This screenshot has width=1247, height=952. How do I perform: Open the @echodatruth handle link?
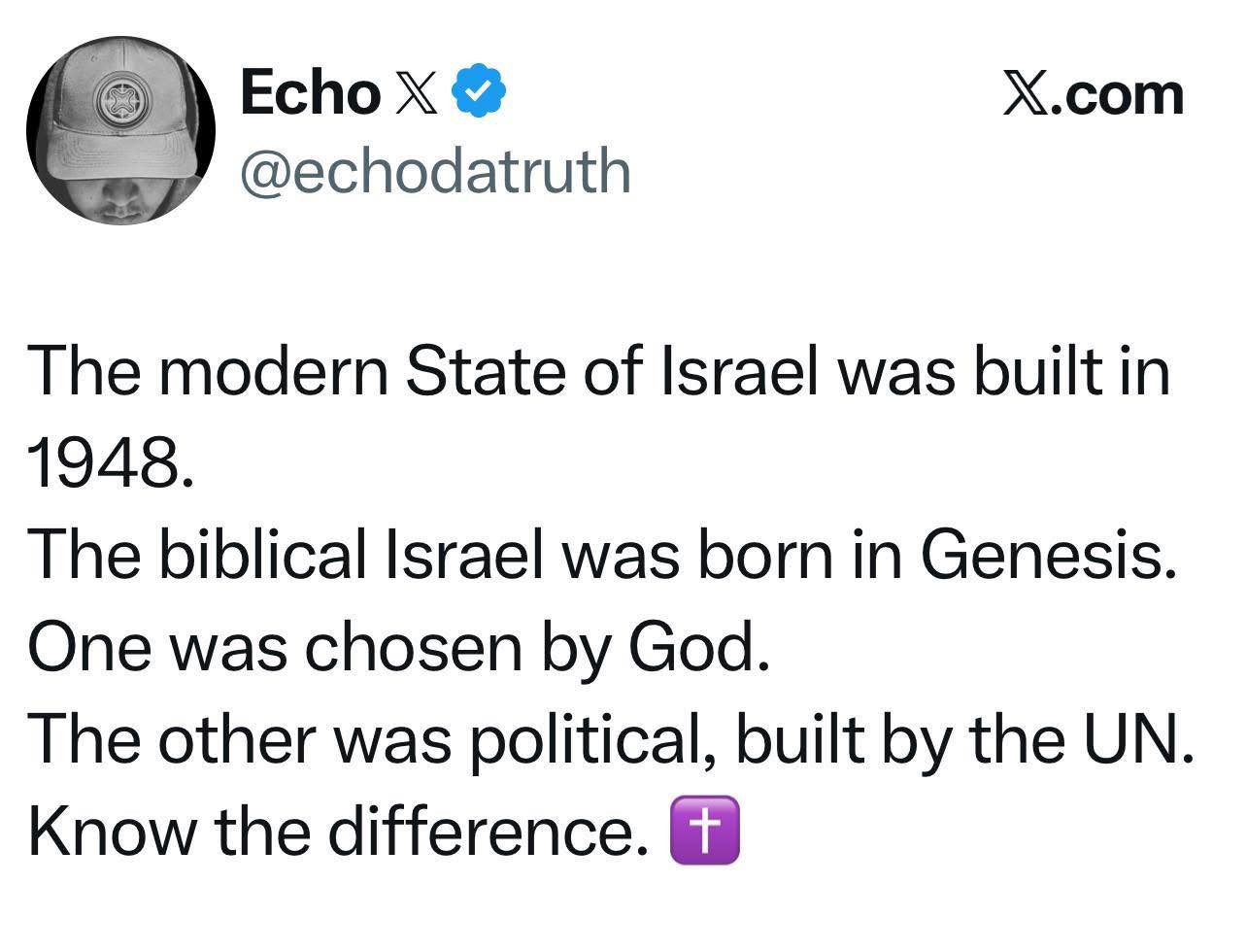click(435, 170)
